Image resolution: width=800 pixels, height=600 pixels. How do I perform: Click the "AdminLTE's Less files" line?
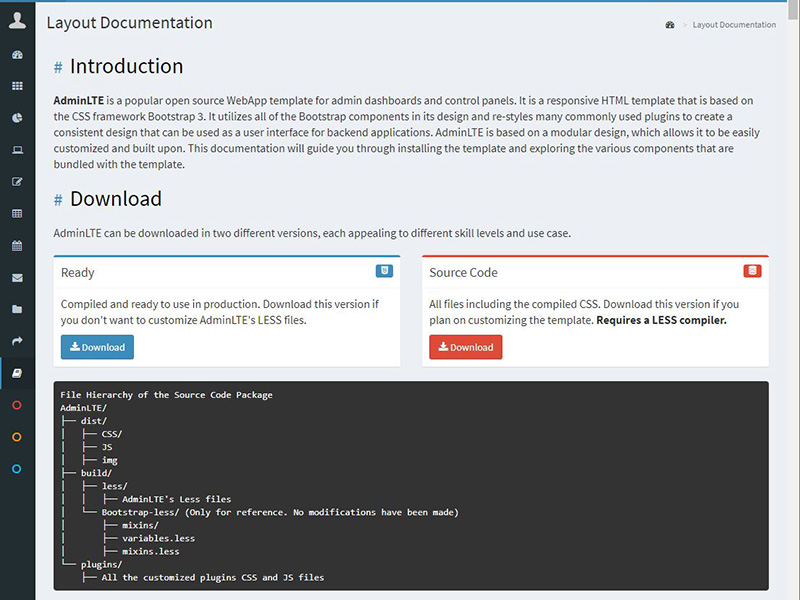(x=177, y=499)
